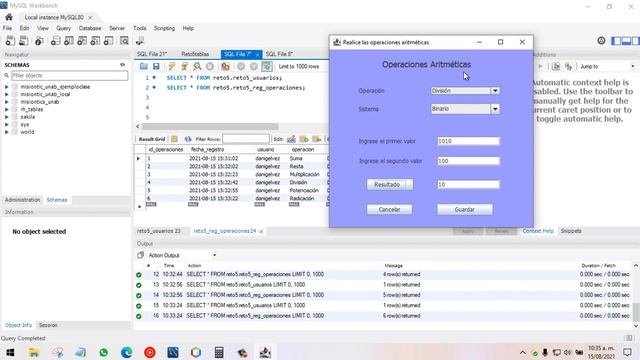Click the Context Help link
Image resolution: width=640 pixels, height=360 pixels.
(x=538, y=231)
